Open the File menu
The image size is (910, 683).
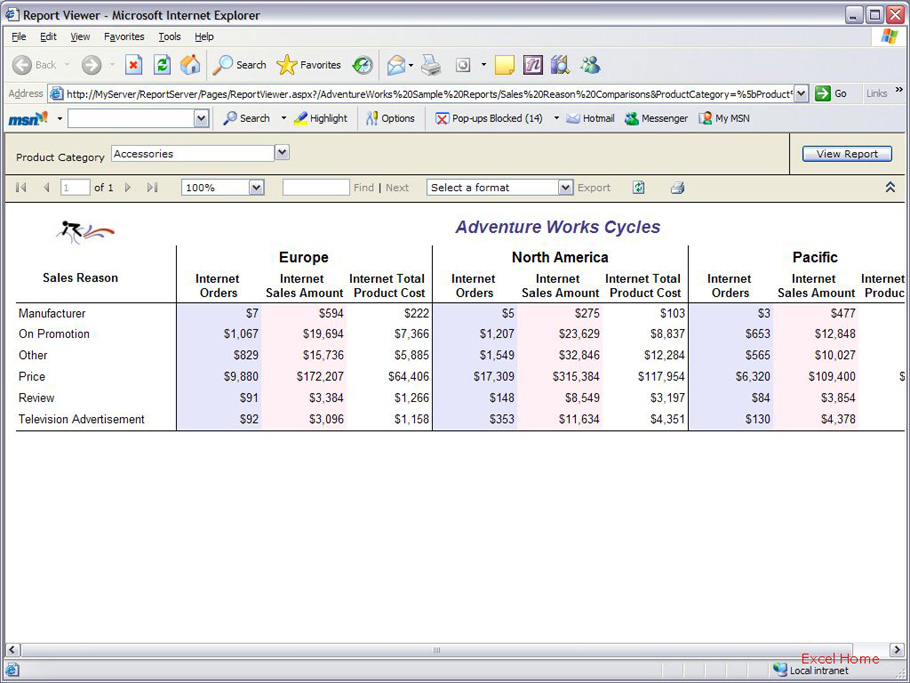(x=19, y=37)
